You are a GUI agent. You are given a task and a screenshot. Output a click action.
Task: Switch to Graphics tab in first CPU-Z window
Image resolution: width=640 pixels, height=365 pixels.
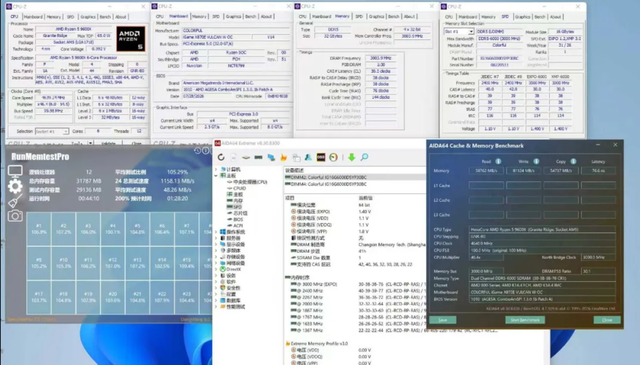[88, 17]
